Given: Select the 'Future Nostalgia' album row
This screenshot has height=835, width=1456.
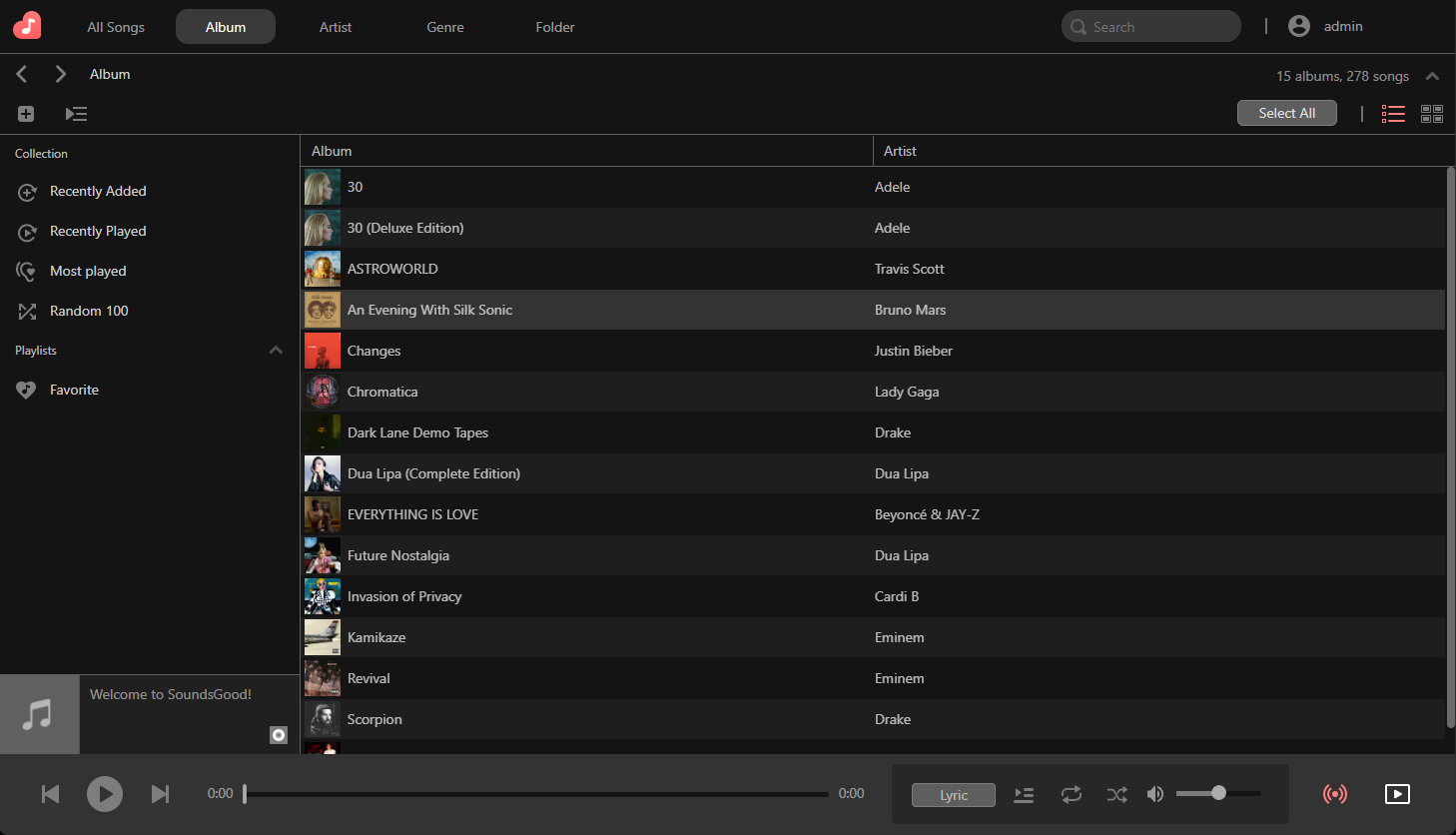Looking at the screenshot, I should (873, 555).
